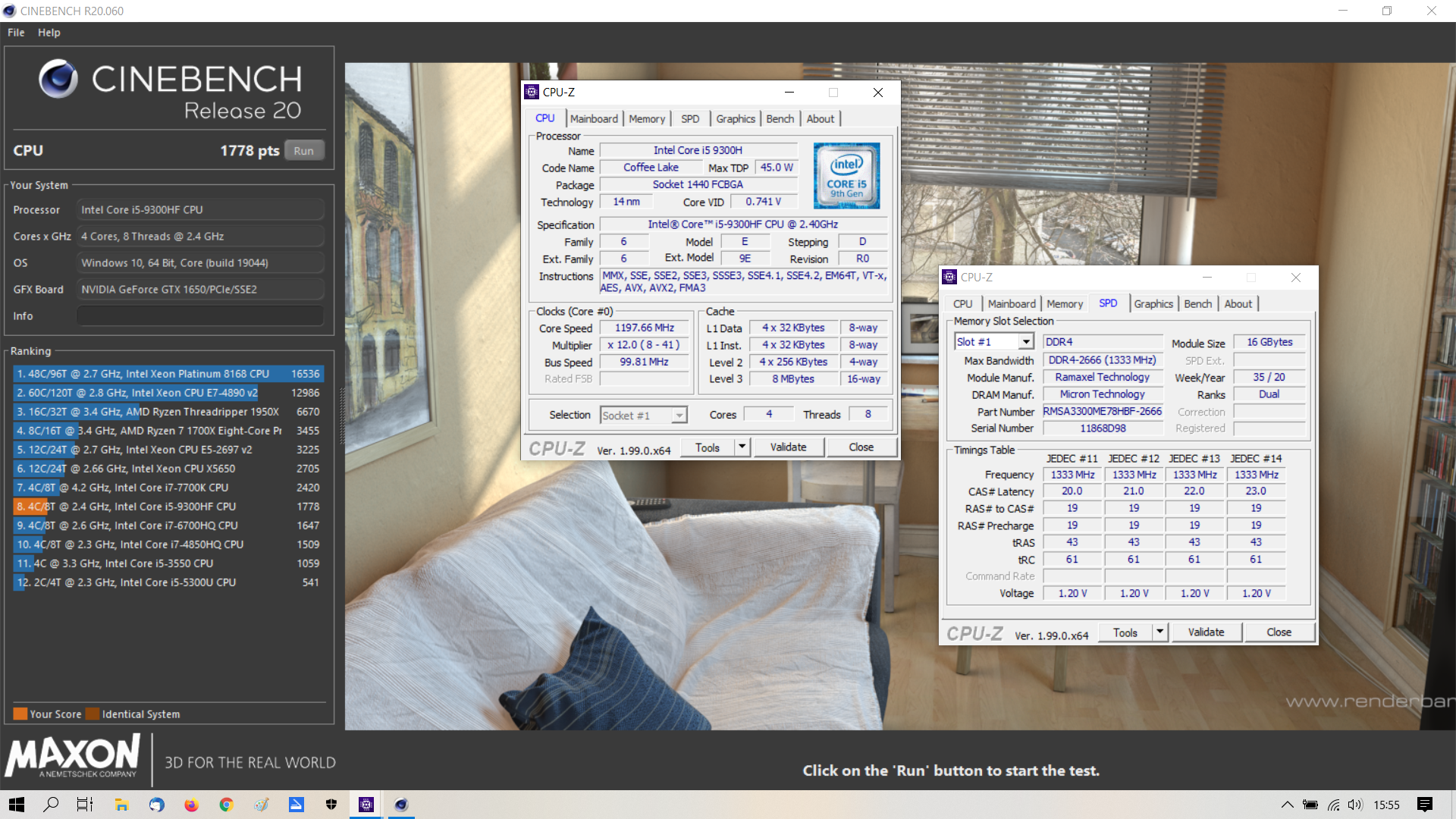Screen dimensions: 1456x819
Task: Launch Firefox from taskbar
Action: pos(191,805)
